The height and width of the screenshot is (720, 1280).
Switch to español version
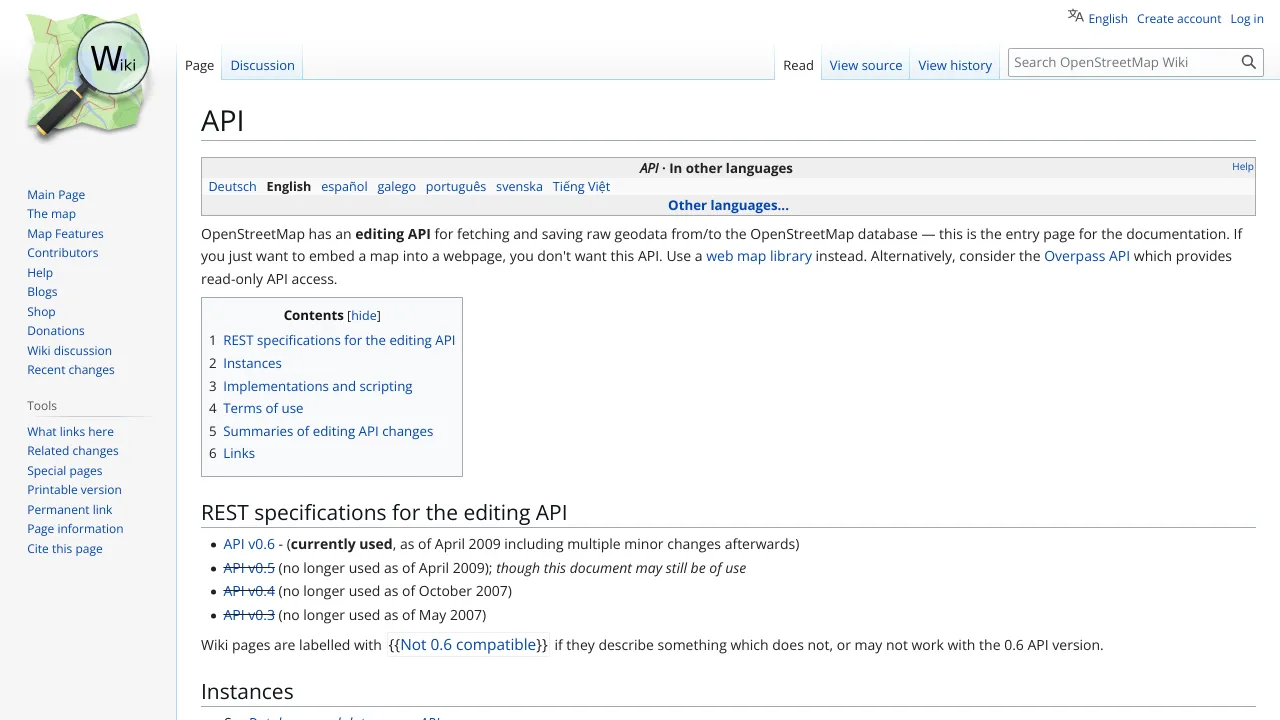pyautogui.click(x=344, y=186)
